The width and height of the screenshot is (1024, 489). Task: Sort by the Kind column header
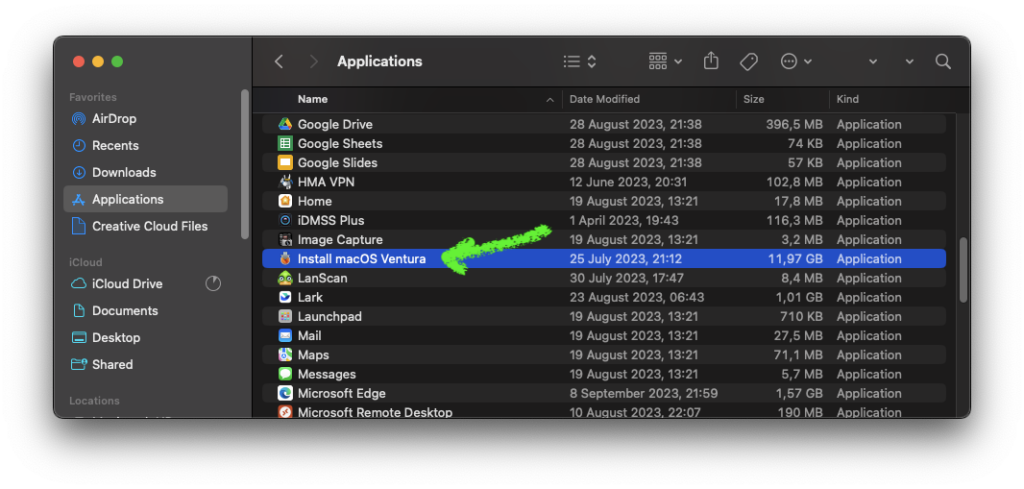(848, 99)
